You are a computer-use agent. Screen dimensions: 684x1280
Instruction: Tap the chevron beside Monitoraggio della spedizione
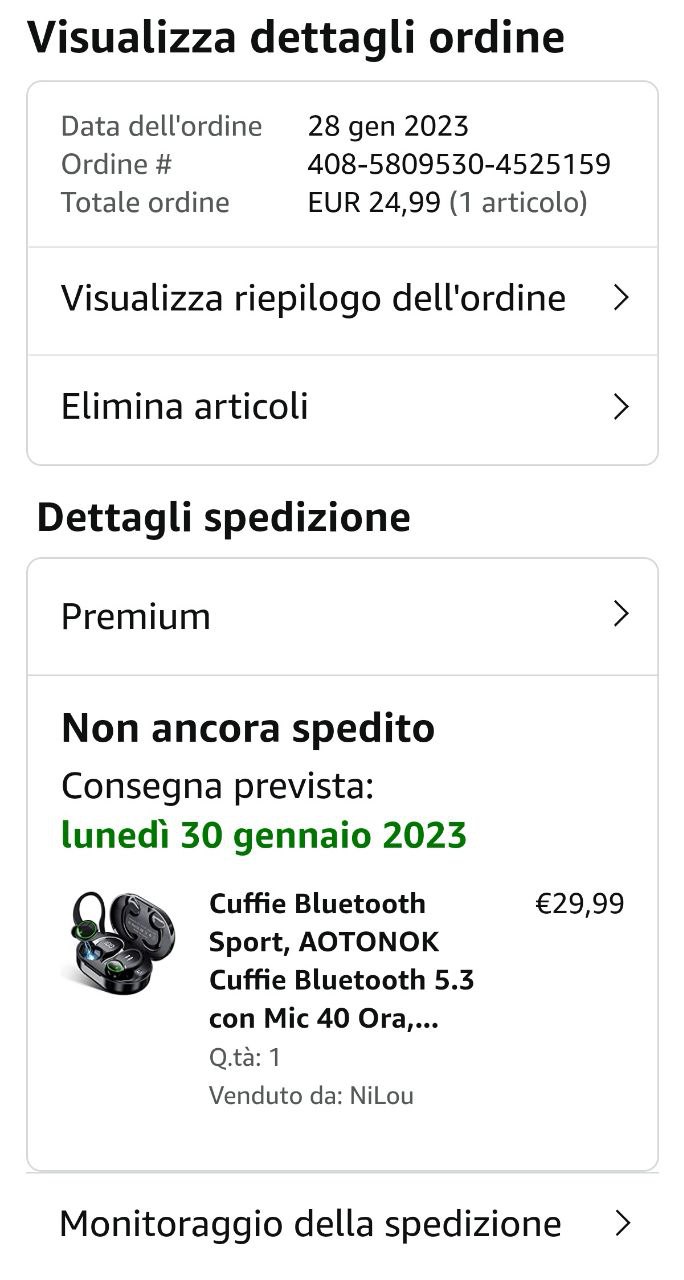622,1223
